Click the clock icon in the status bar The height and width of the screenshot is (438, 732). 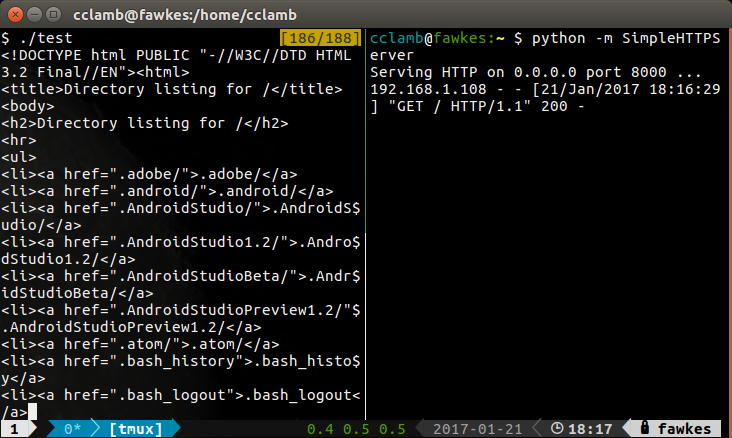pos(556,429)
